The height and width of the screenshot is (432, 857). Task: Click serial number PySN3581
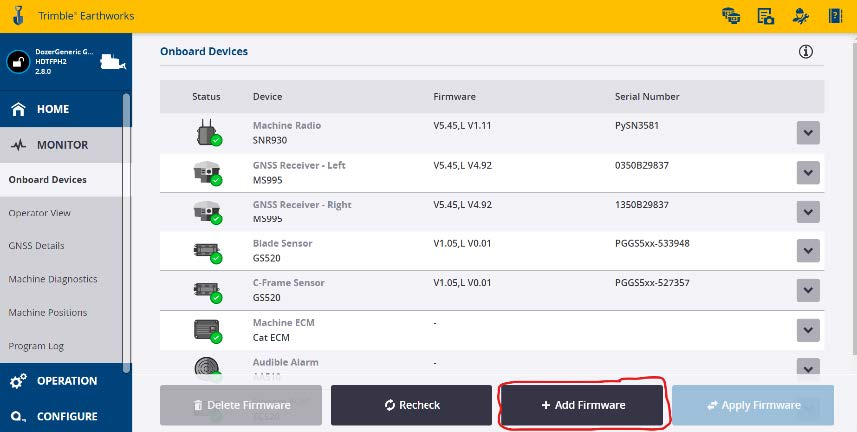pyautogui.click(x=637, y=126)
